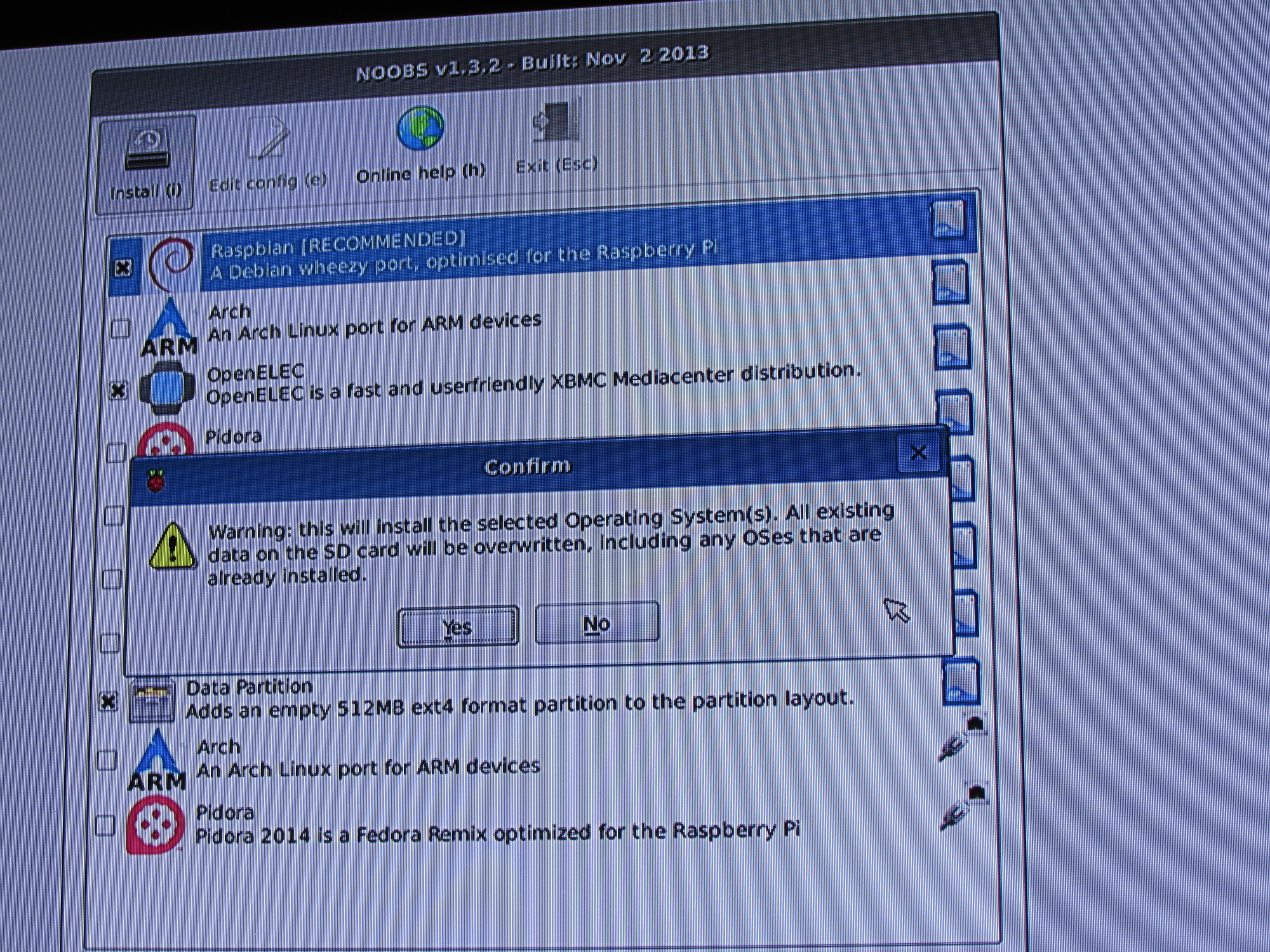Uncheck the OpenELEC checkbox
This screenshot has height=952, width=1270.
(119, 390)
